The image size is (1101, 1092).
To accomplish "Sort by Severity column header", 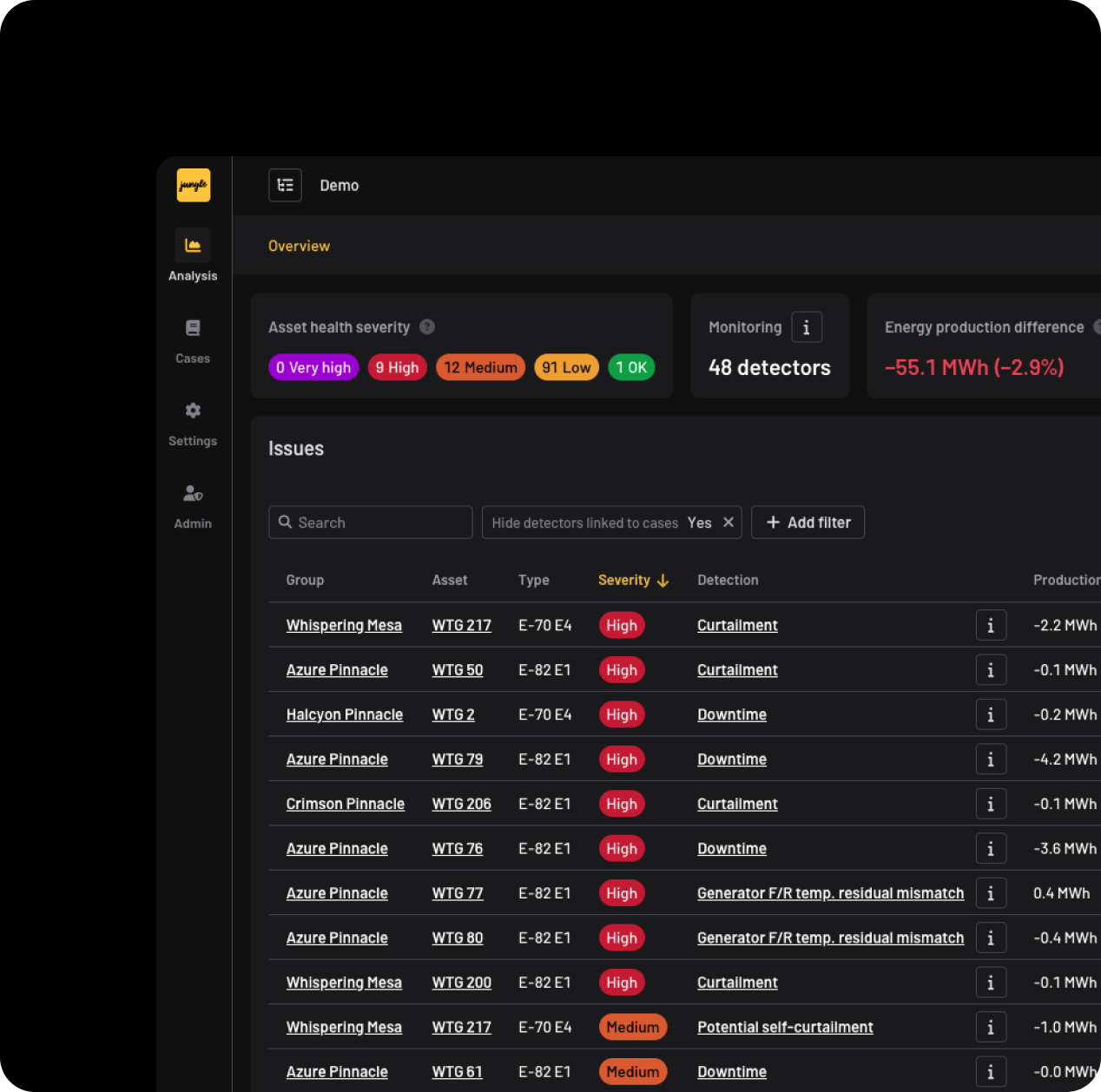I will click(x=633, y=580).
